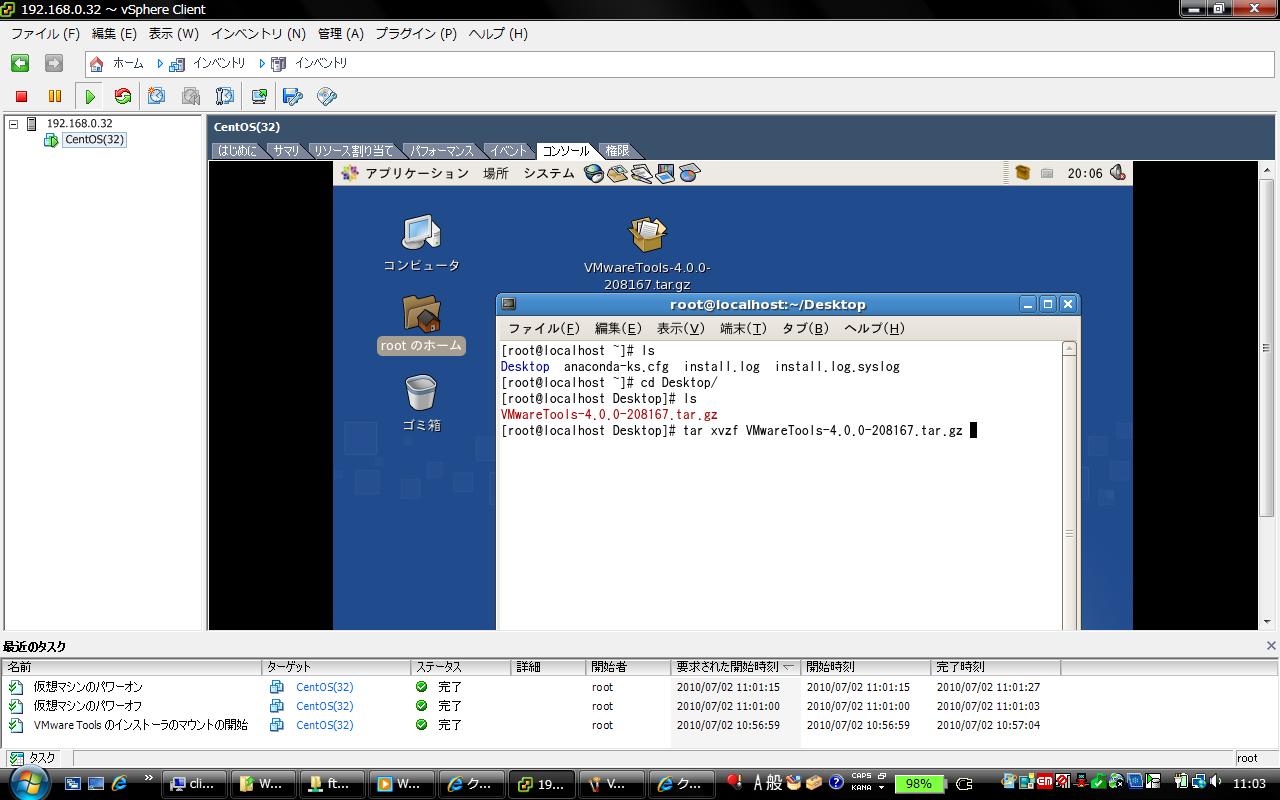Expand the quick launch overflow chevron

(x=149, y=778)
